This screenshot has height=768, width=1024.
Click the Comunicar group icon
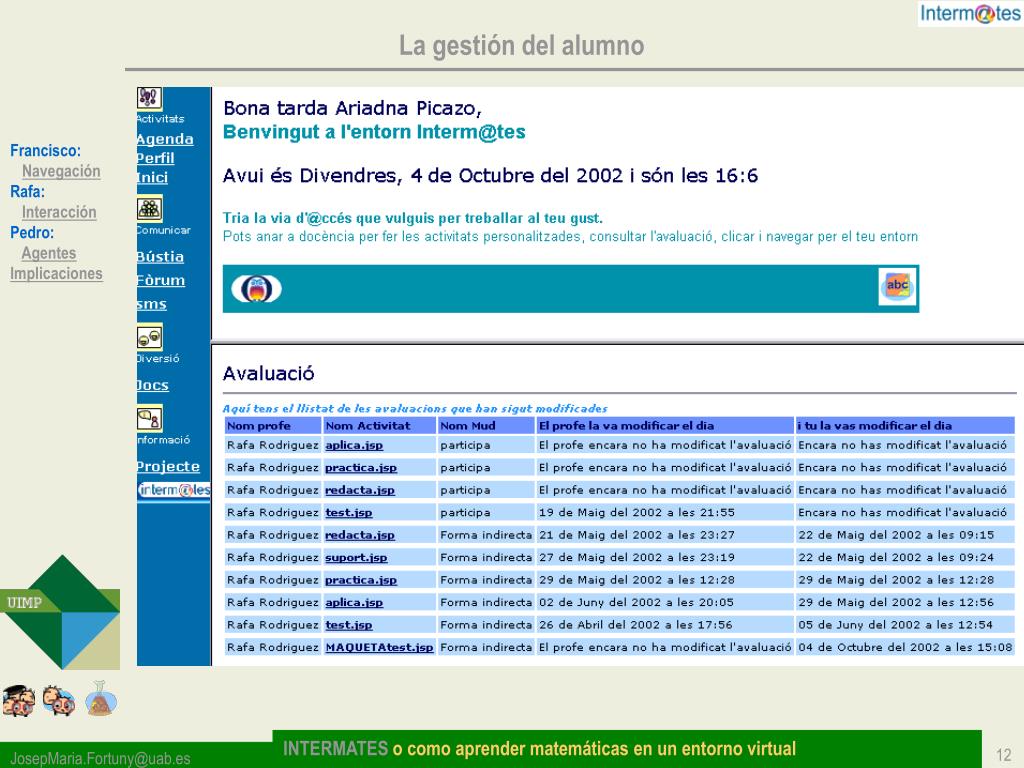tap(150, 209)
